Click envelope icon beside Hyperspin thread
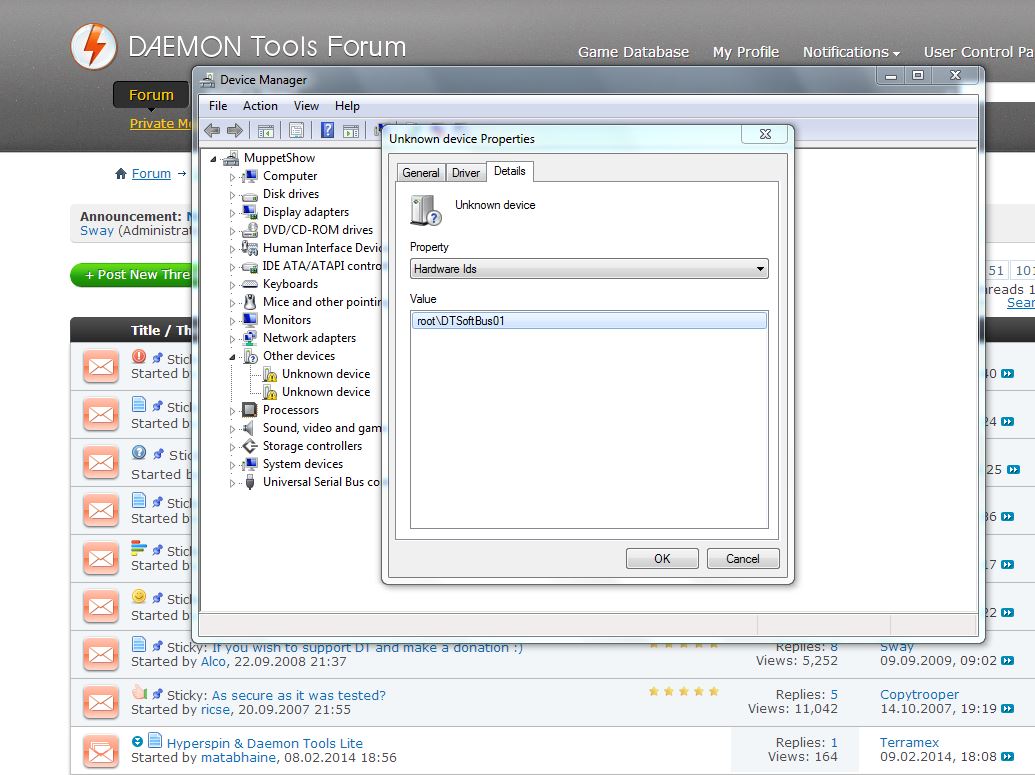Viewport: 1035px width, 775px height. pos(101,749)
